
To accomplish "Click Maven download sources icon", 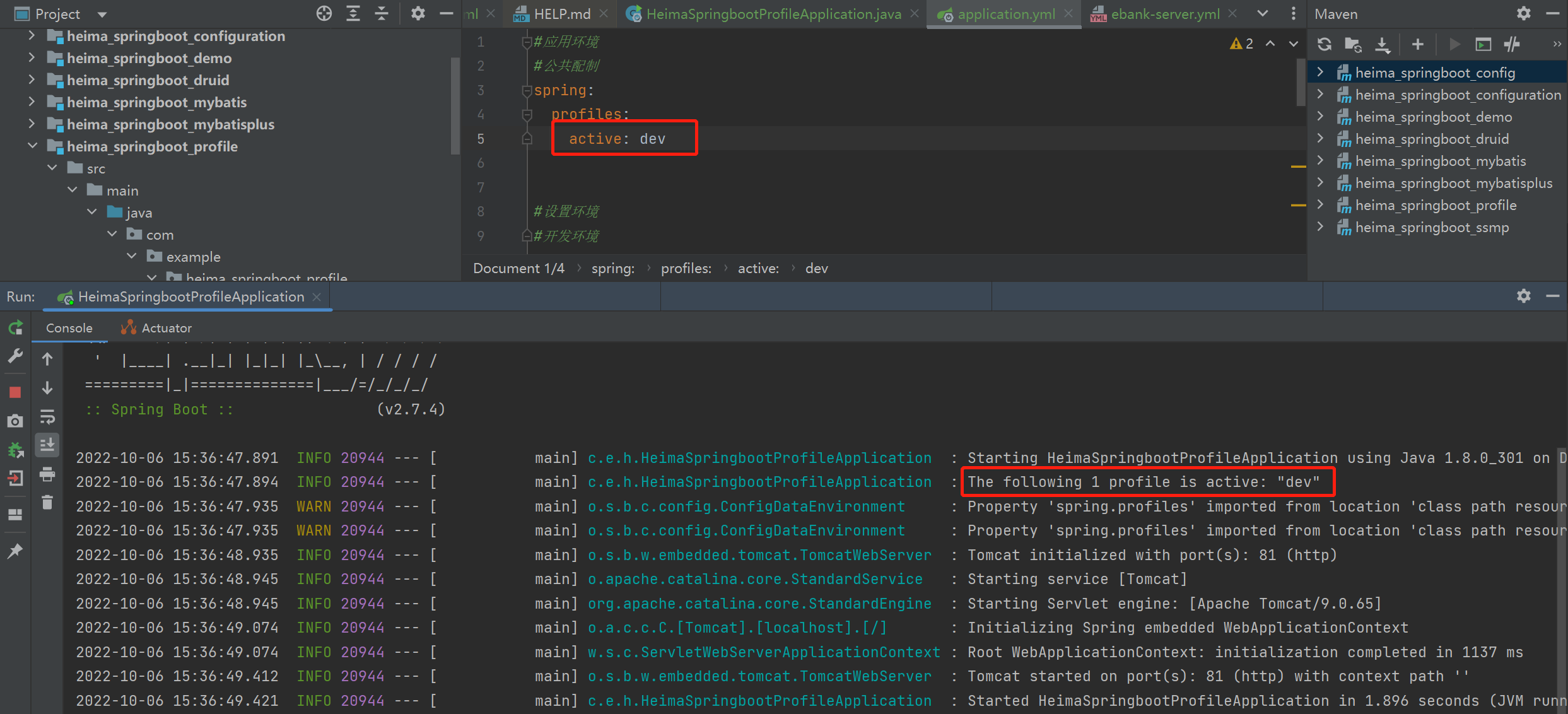I will pyautogui.click(x=1383, y=44).
